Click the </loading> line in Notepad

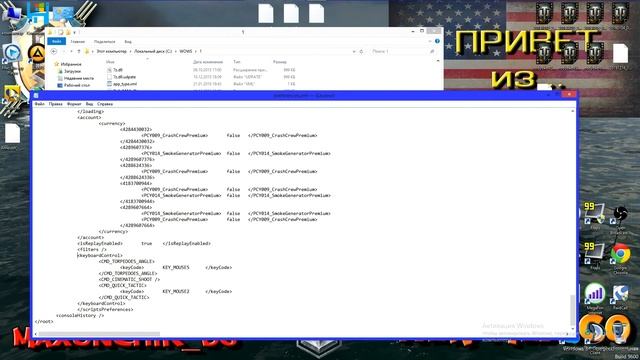[x=91, y=111]
